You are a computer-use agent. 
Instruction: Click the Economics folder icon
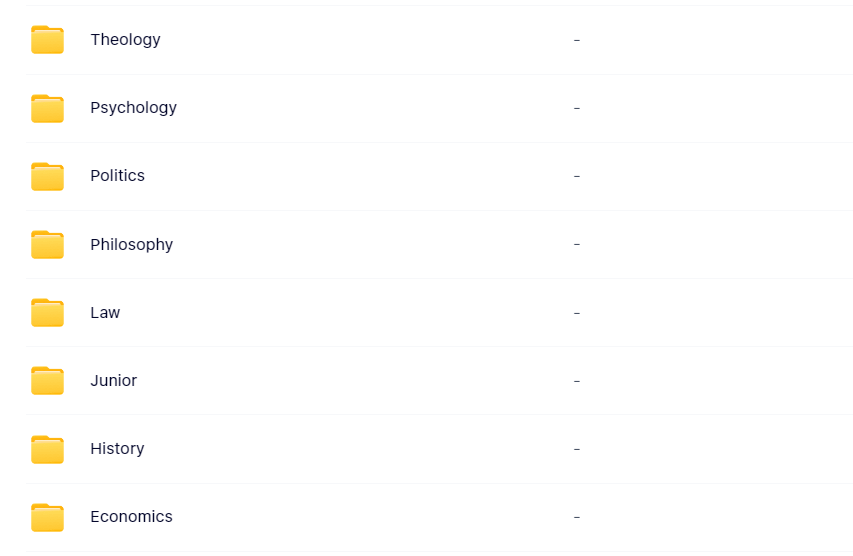coord(47,517)
